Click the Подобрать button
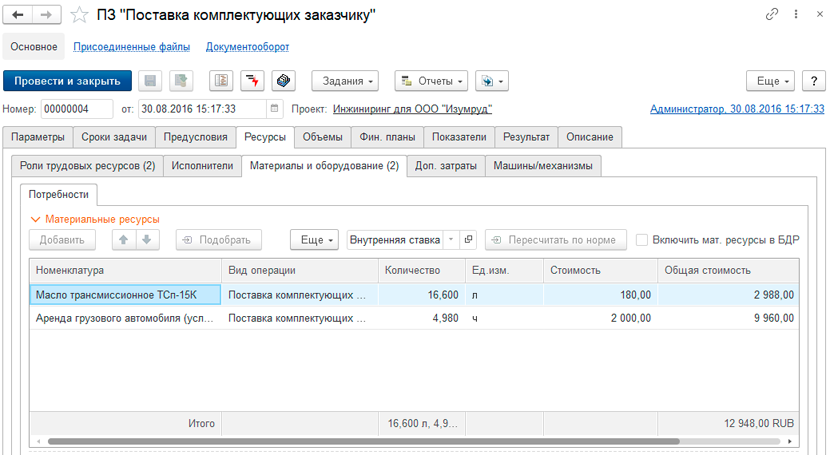 (219, 240)
